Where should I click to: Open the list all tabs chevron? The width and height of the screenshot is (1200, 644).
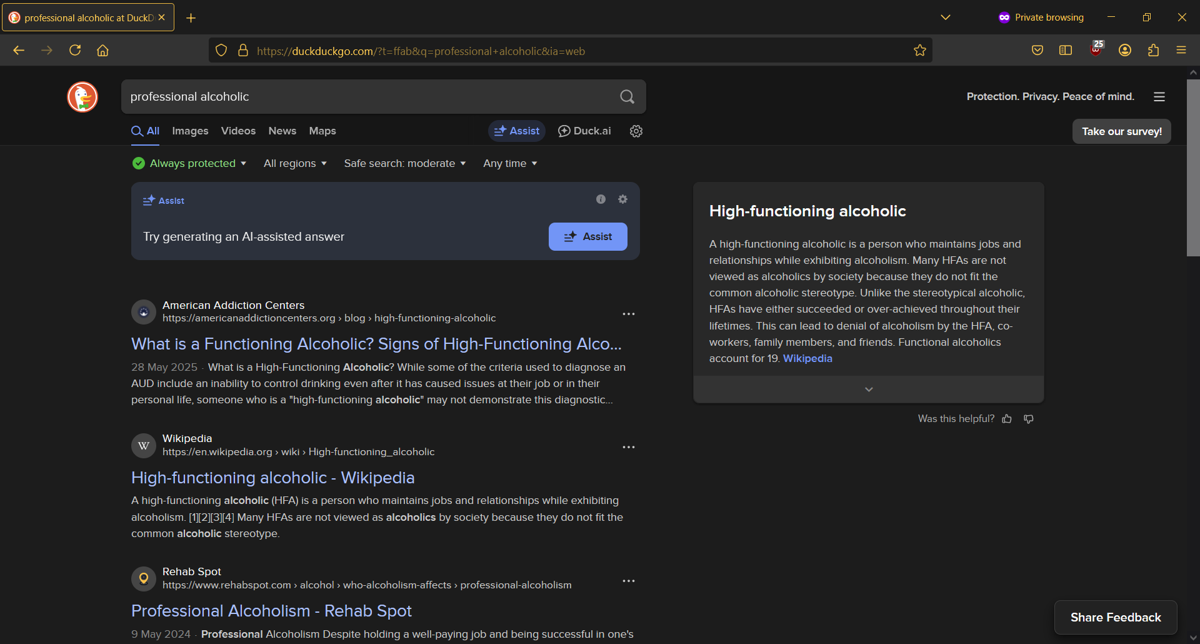tap(945, 17)
